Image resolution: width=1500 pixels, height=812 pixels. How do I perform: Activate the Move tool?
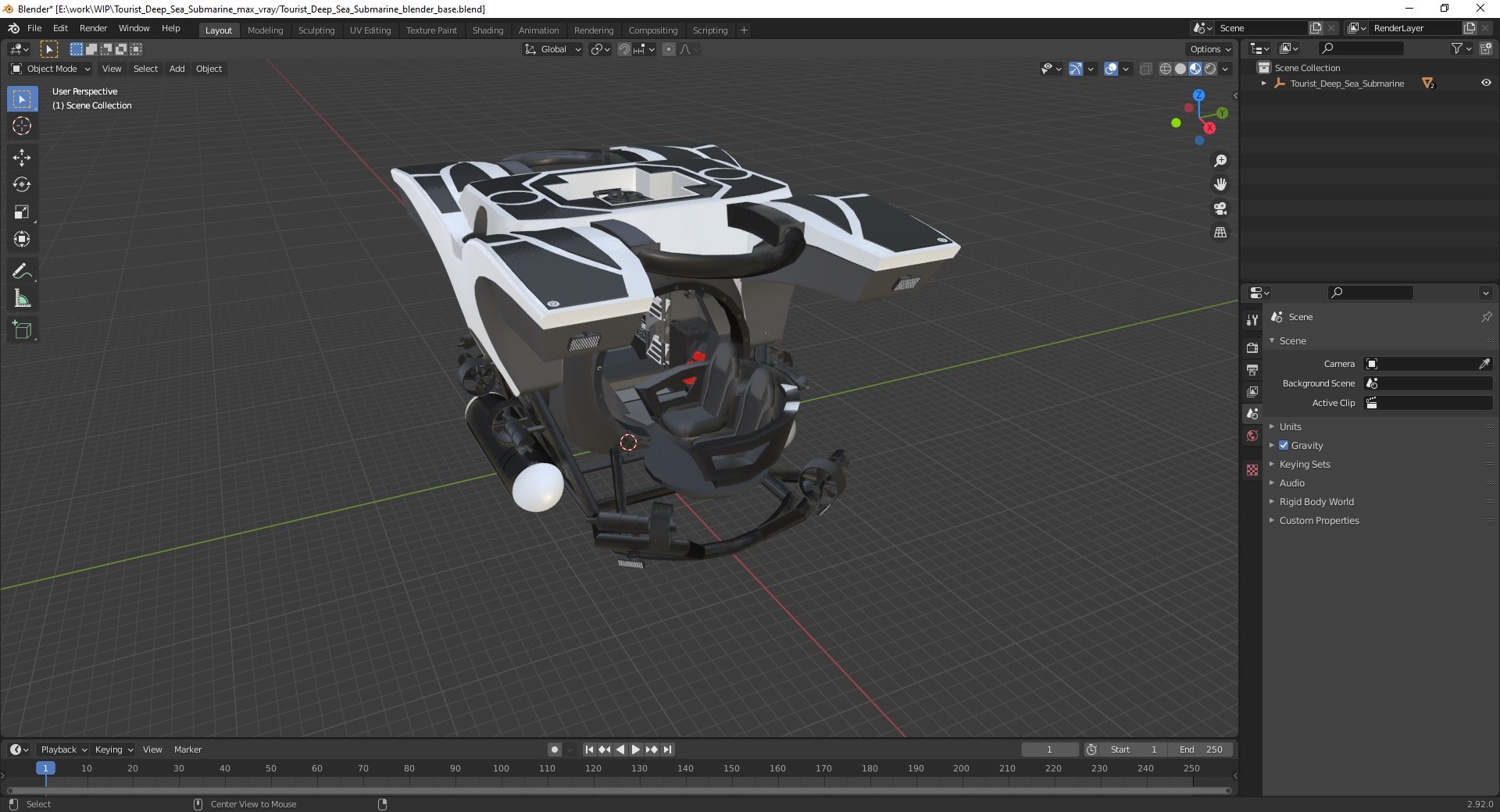[22, 158]
